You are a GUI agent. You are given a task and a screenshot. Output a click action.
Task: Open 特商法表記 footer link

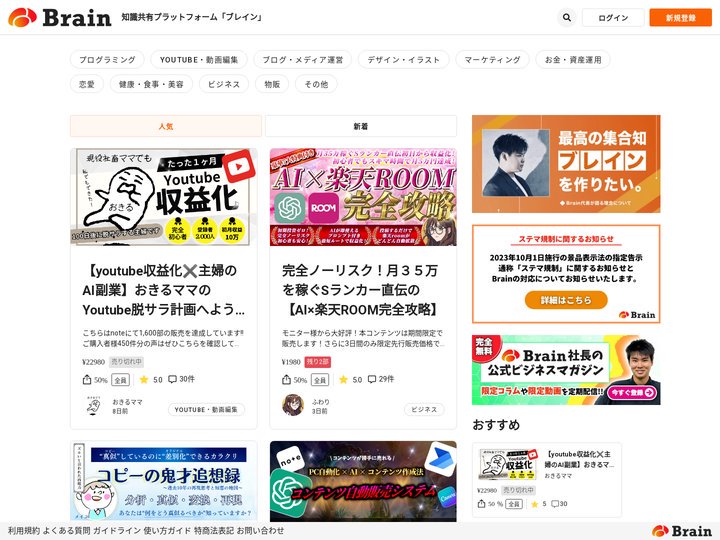[x=214, y=531]
